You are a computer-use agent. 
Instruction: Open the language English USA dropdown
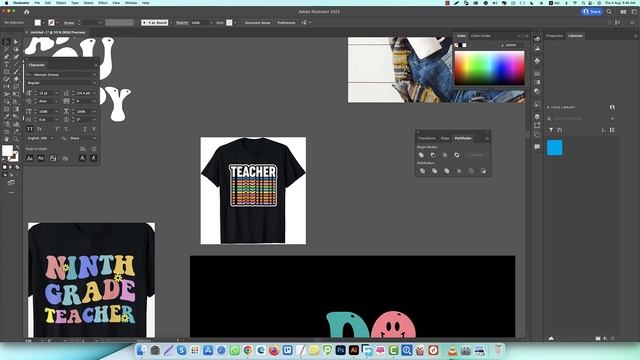tap(51, 138)
